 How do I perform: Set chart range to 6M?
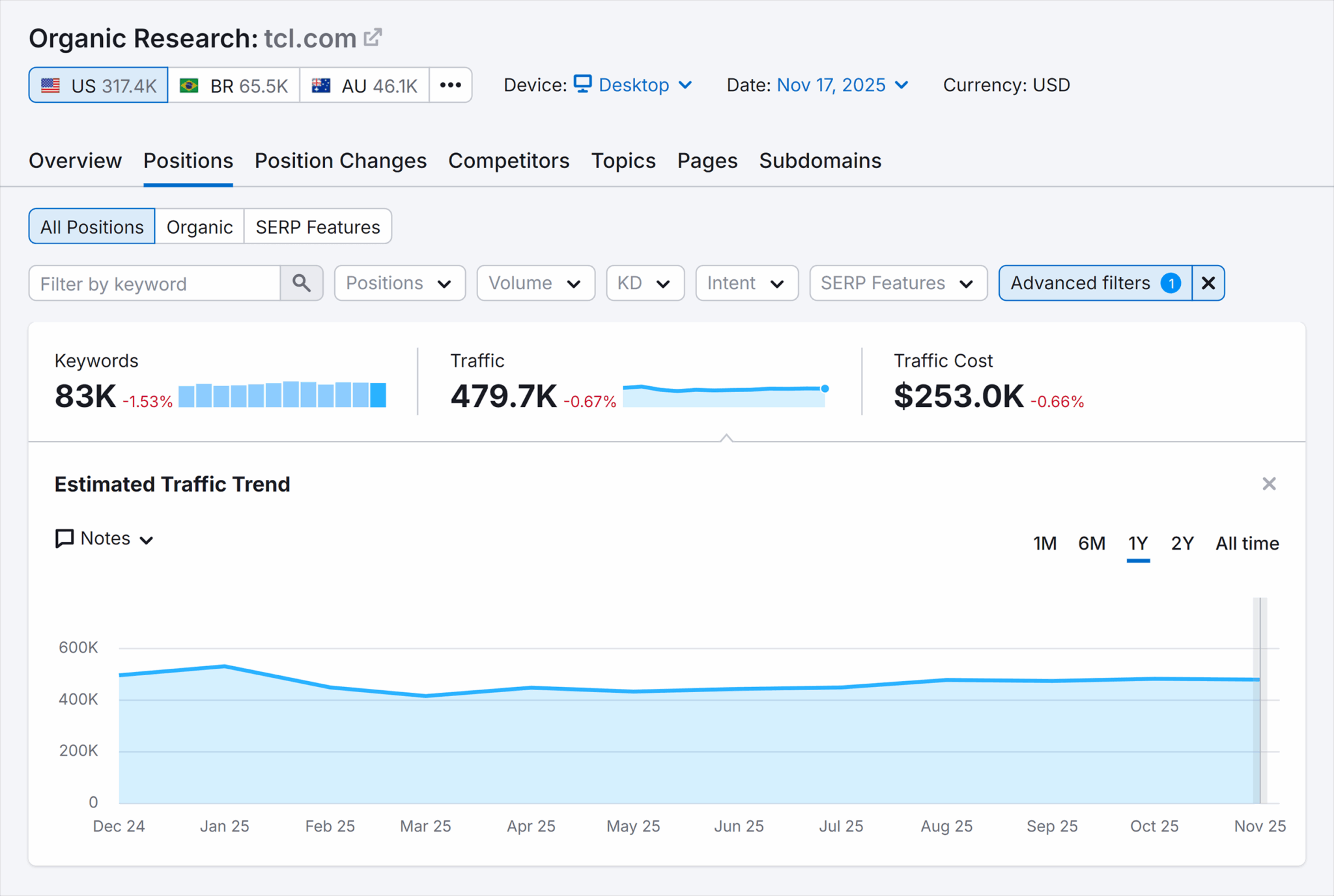click(1092, 543)
